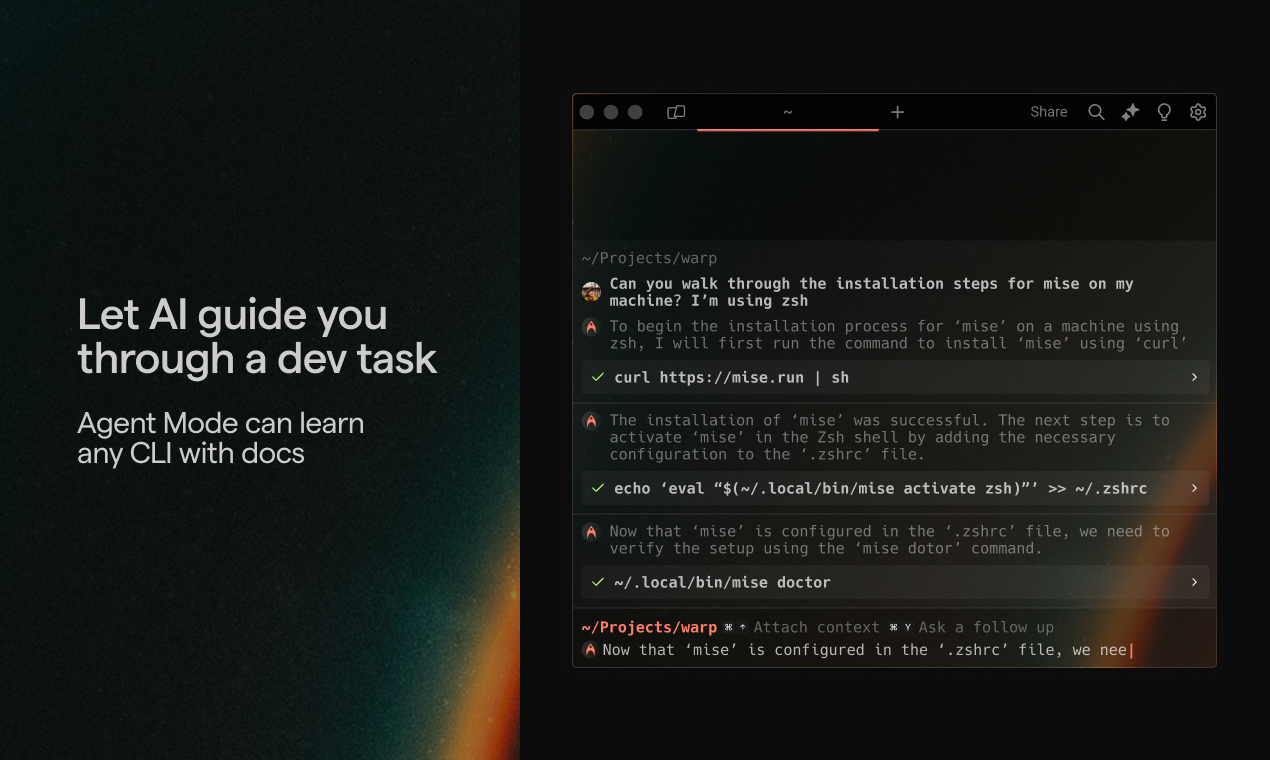Open settings gear icon
Image resolution: width=1270 pixels, height=760 pixels.
pyautogui.click(x=1198, y=112)
